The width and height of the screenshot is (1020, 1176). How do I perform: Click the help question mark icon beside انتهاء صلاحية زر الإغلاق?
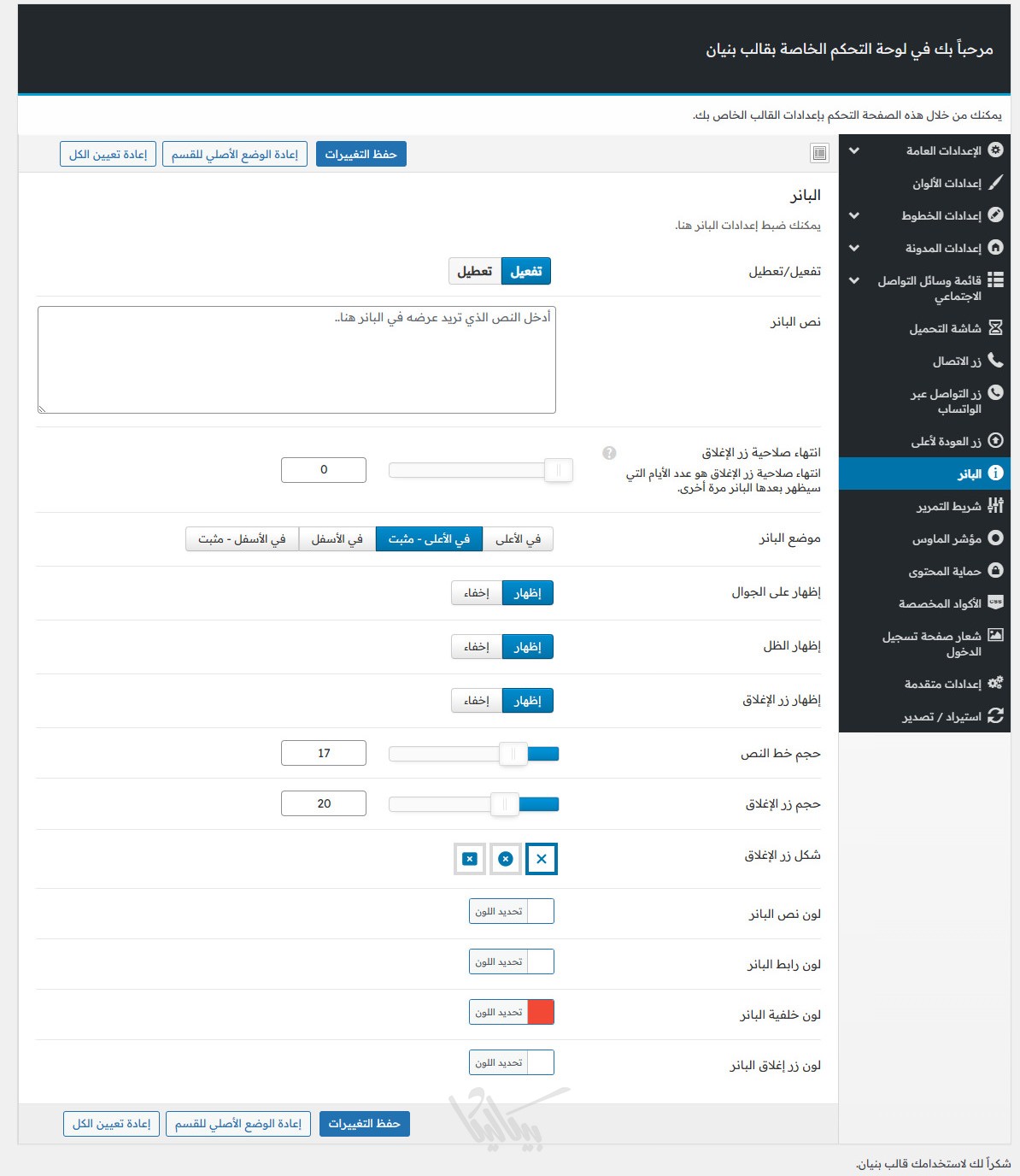[x=609, y=453]
